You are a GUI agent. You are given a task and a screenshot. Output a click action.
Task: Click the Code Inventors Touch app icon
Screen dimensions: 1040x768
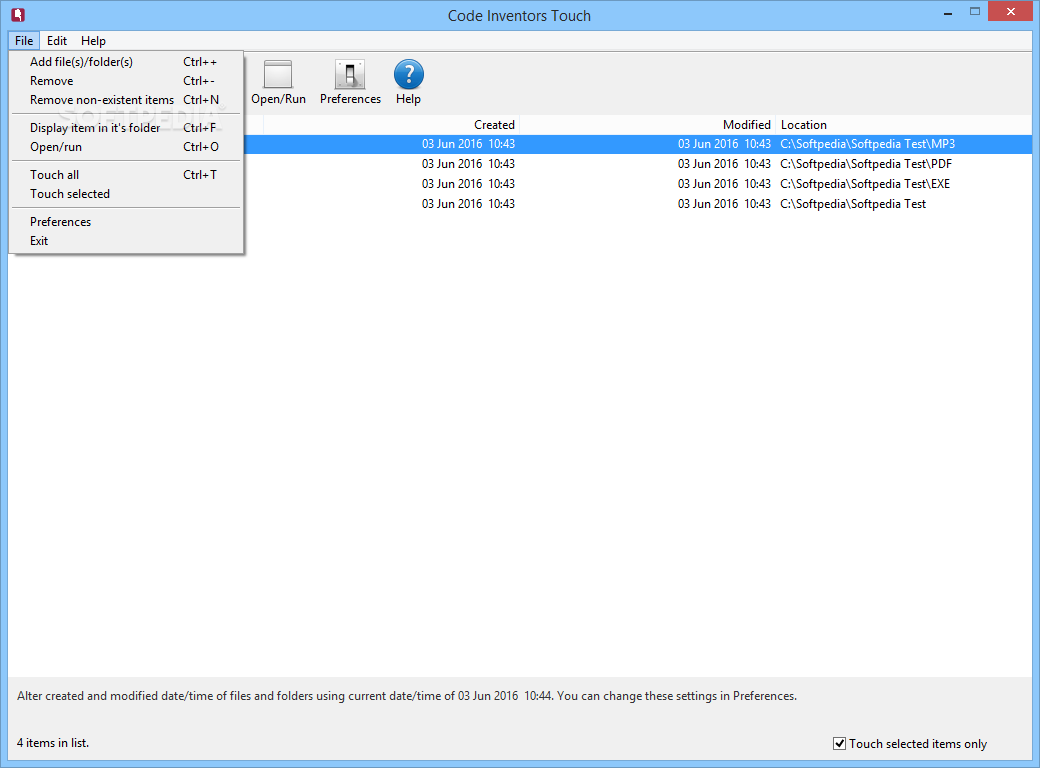[x=18, y=14]
